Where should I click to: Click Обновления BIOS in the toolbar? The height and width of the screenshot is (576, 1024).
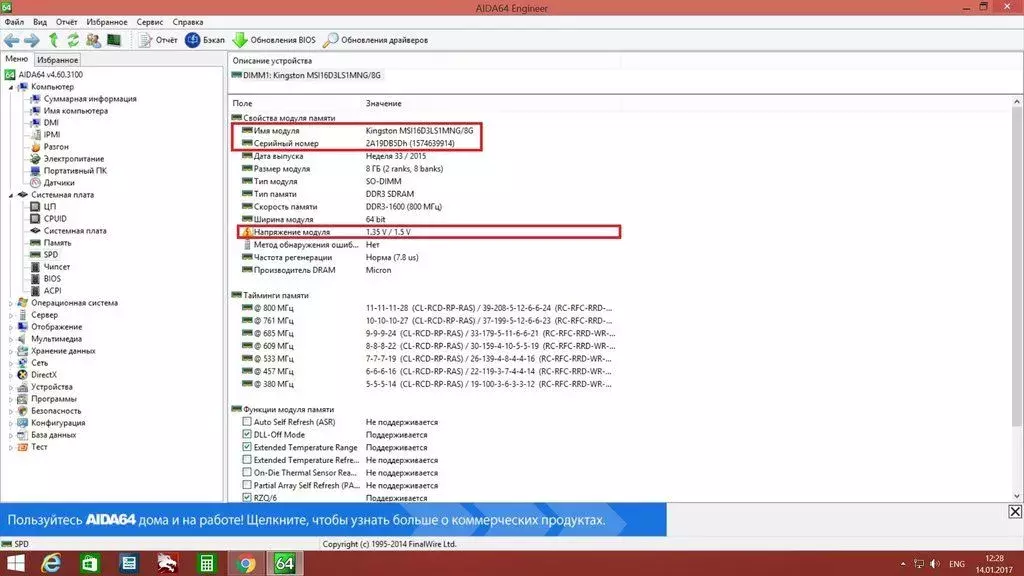coord(274,40)
